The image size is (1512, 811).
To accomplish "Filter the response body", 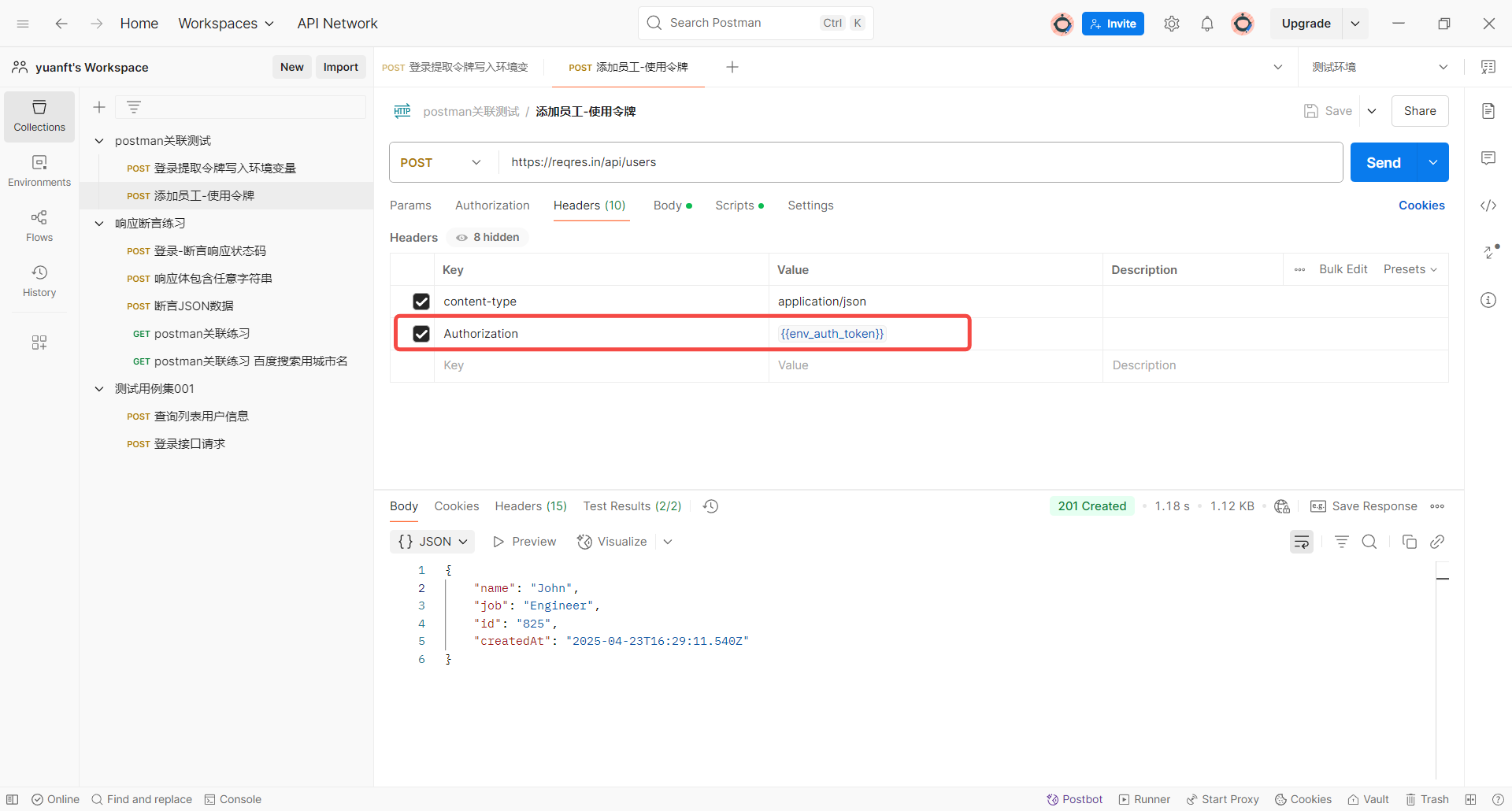I will [1342, 542].
